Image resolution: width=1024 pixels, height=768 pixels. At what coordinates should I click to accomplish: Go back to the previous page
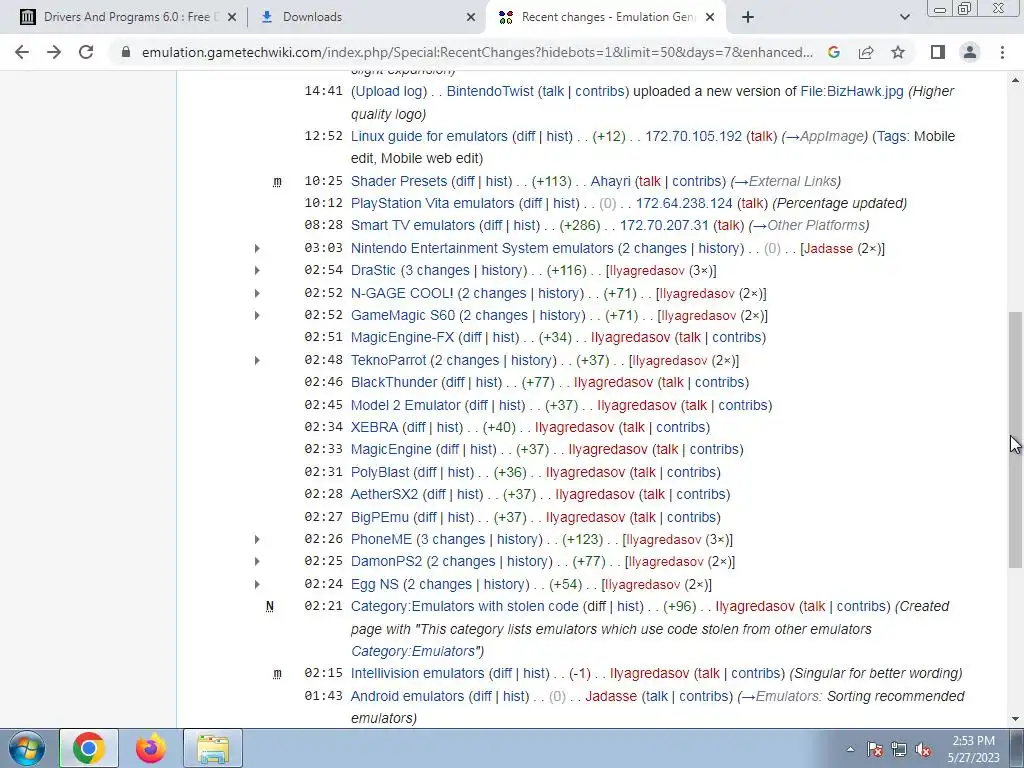tap(22, 52)
